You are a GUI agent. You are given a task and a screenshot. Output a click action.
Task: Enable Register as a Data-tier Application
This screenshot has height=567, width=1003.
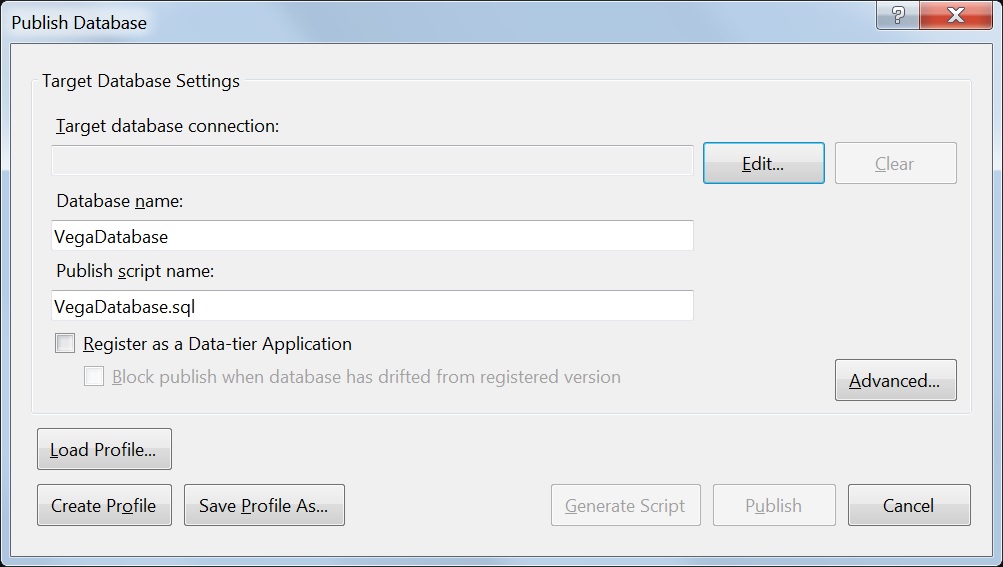[x=66, y=344]
